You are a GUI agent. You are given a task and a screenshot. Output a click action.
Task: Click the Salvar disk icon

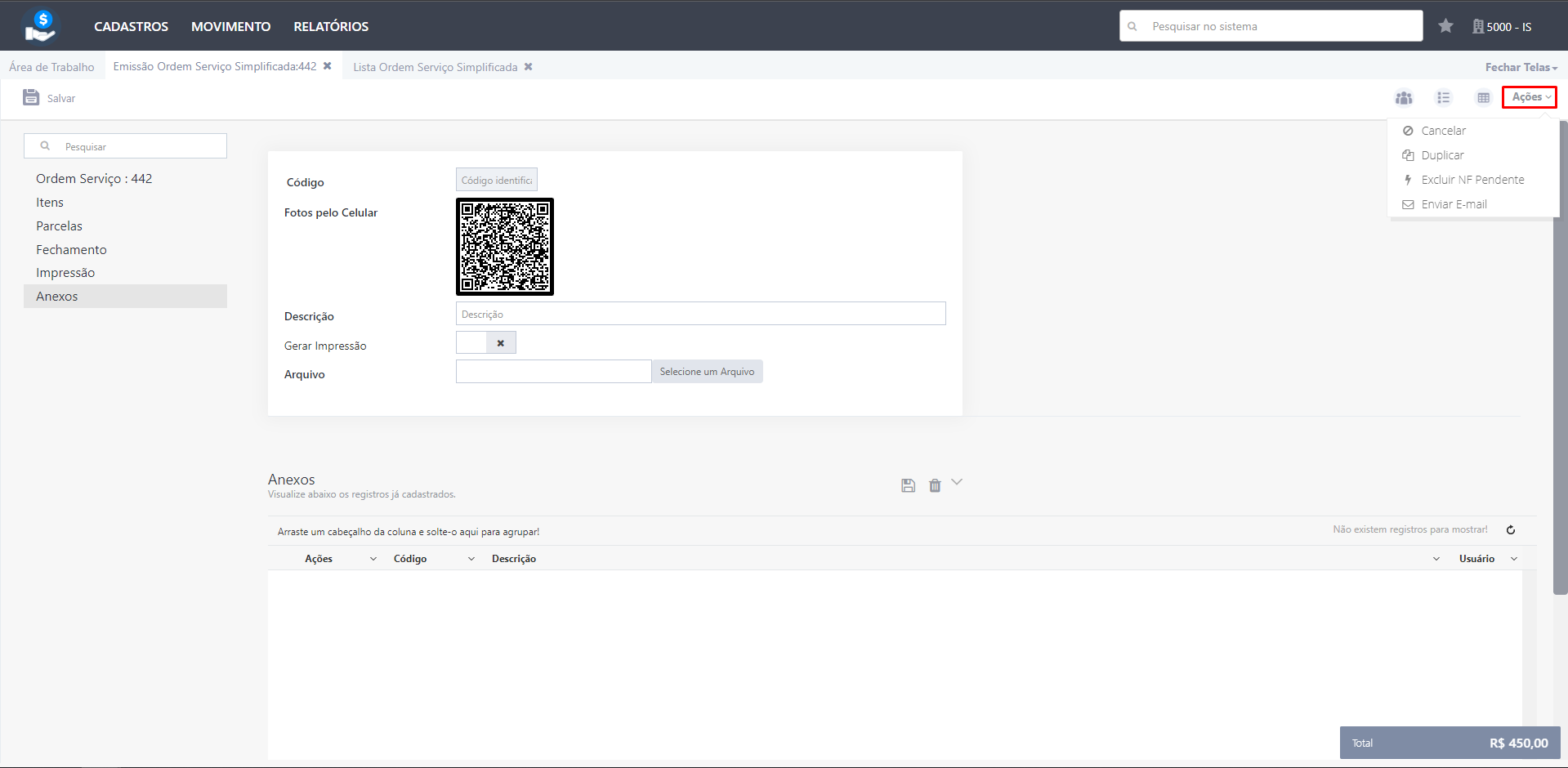(31, 97)
